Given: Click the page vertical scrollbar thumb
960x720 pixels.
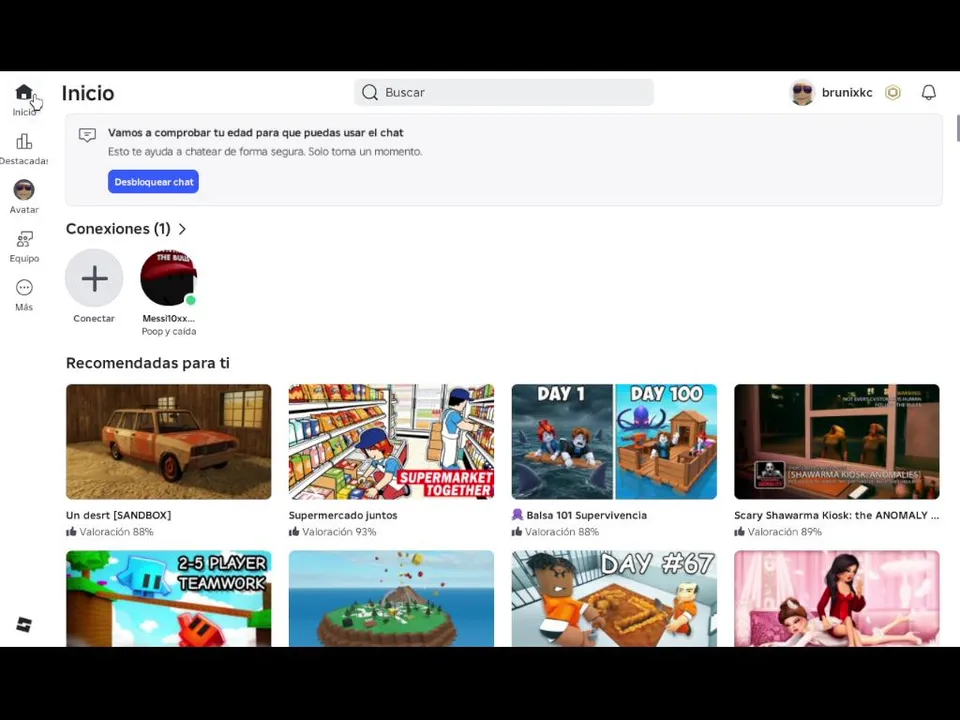Looking at the screenshot, I should 957,127.
